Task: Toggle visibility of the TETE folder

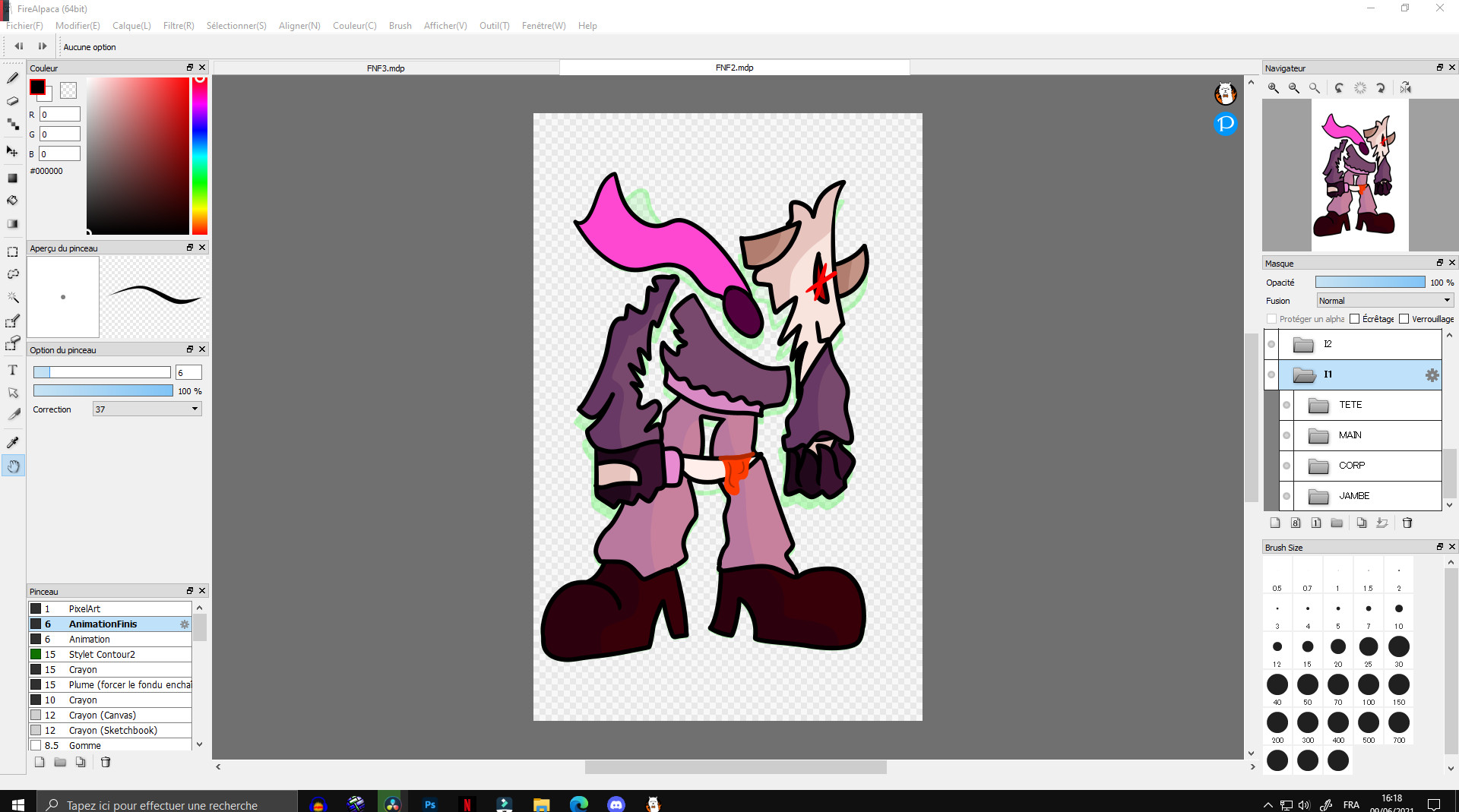Action: (x=1287, y=405)
